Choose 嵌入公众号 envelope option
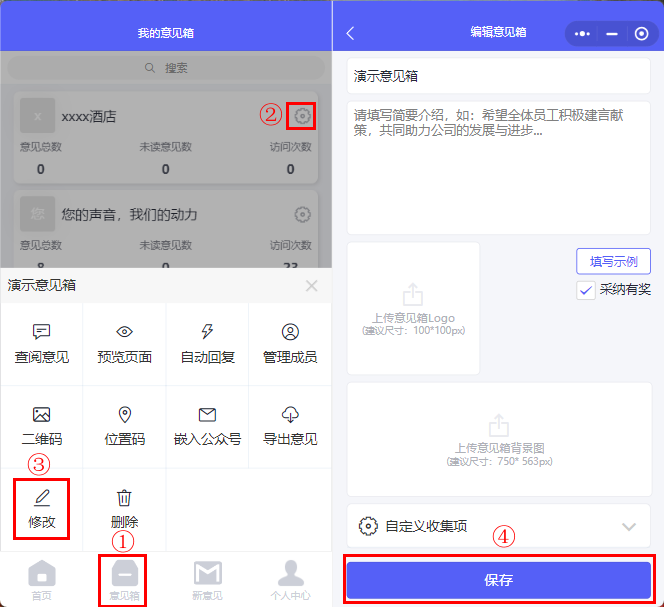 (x=208, y=427)
